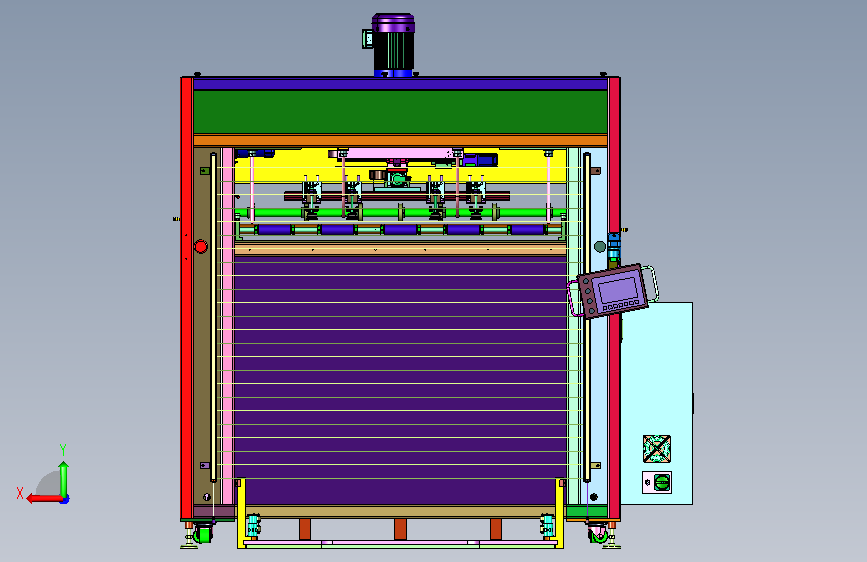The width and height of the screenshot is (867, 562).
Task: Click the blue Z axis origin dot
Action: tap(65, 500)
